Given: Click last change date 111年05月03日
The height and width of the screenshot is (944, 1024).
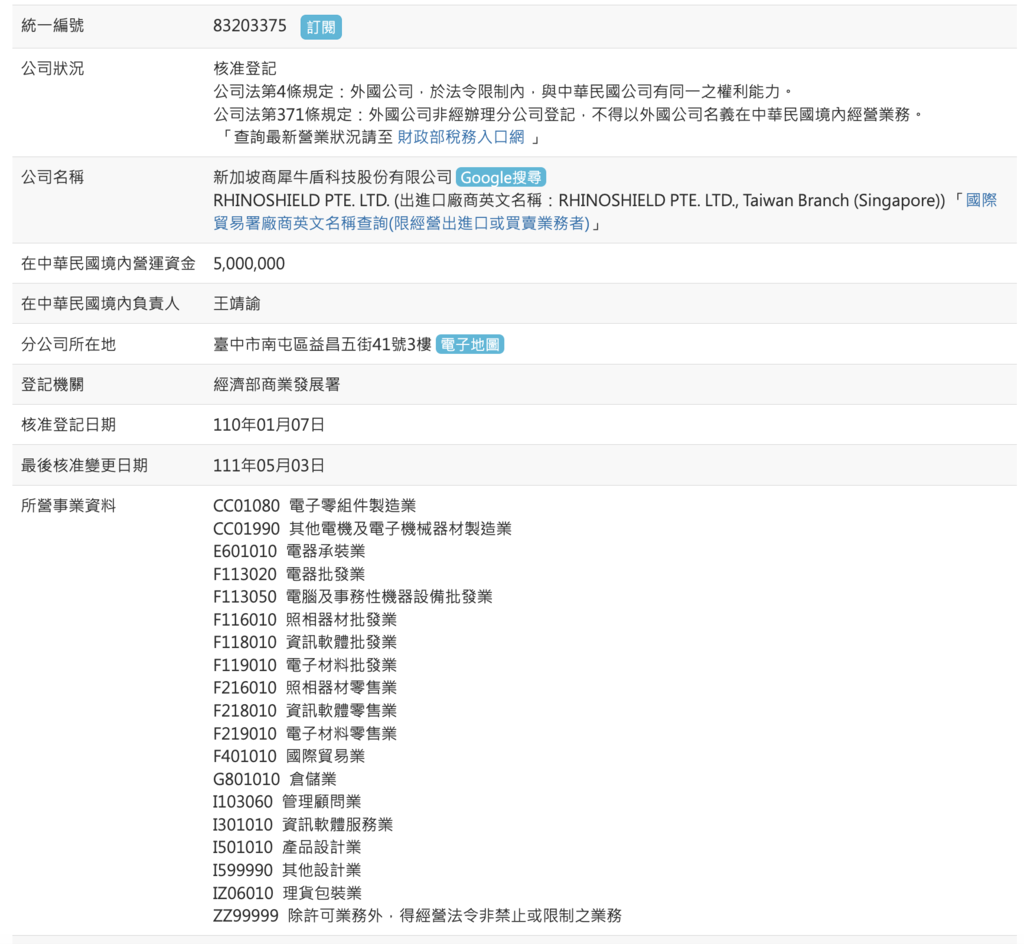Looking at the screenshot, I should tap(269, 465).
